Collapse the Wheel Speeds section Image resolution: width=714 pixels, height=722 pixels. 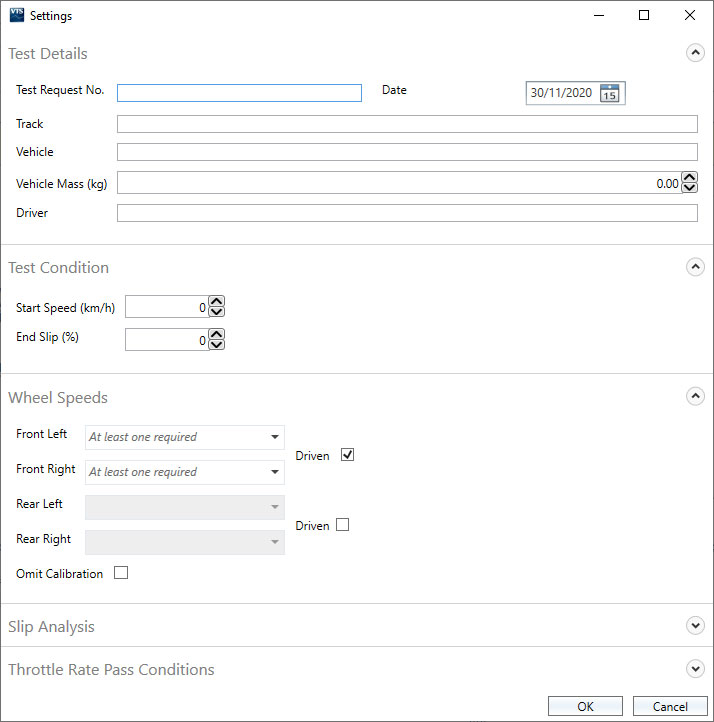click(x=695, y=396)
